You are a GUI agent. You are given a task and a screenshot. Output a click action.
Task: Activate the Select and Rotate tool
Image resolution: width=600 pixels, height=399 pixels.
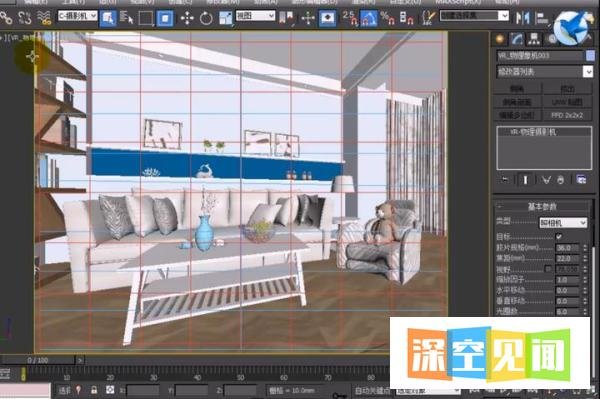pos(206,18)
